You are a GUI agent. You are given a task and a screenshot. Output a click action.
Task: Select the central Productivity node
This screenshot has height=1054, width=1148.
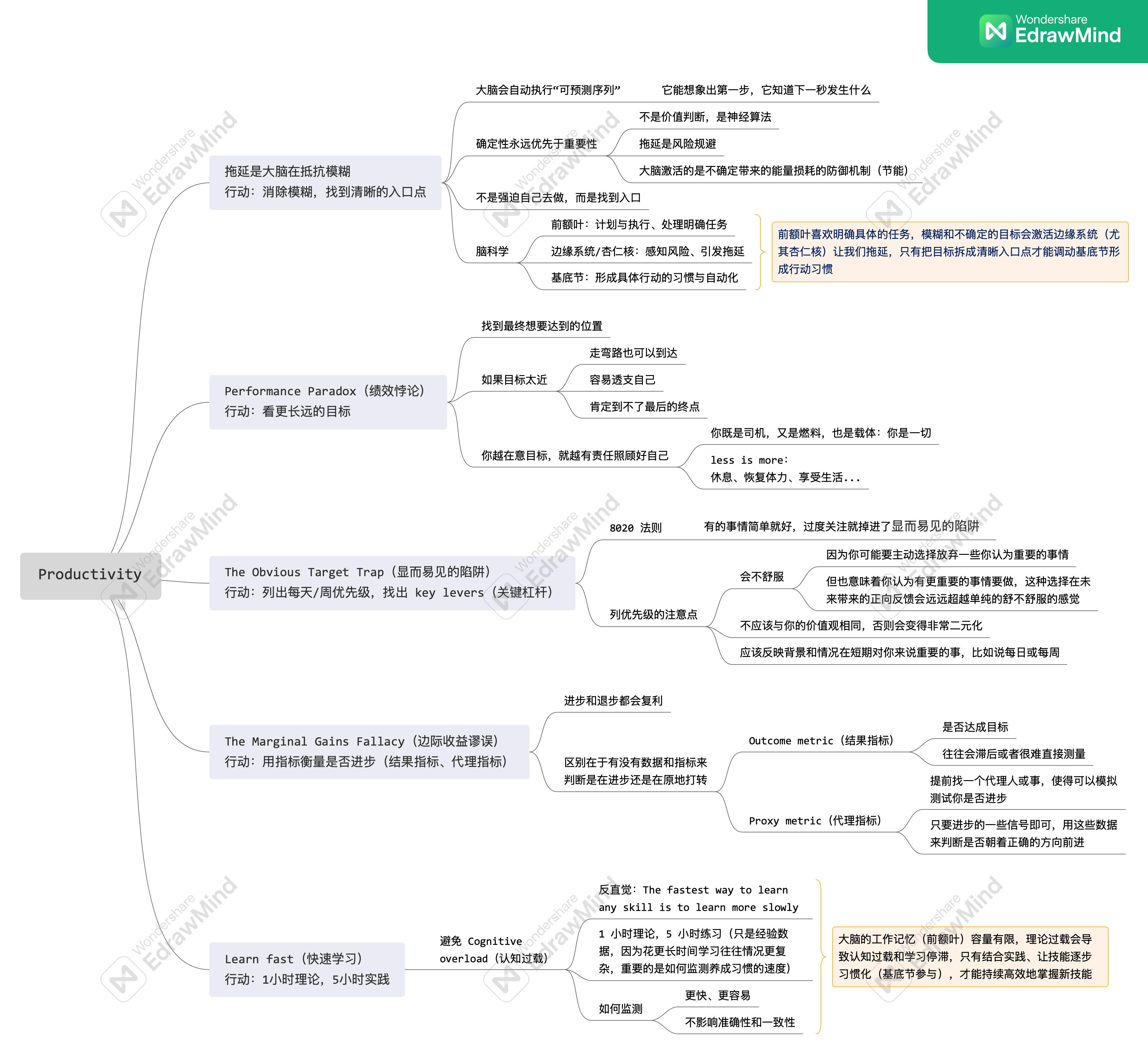[x=90, y=575]
